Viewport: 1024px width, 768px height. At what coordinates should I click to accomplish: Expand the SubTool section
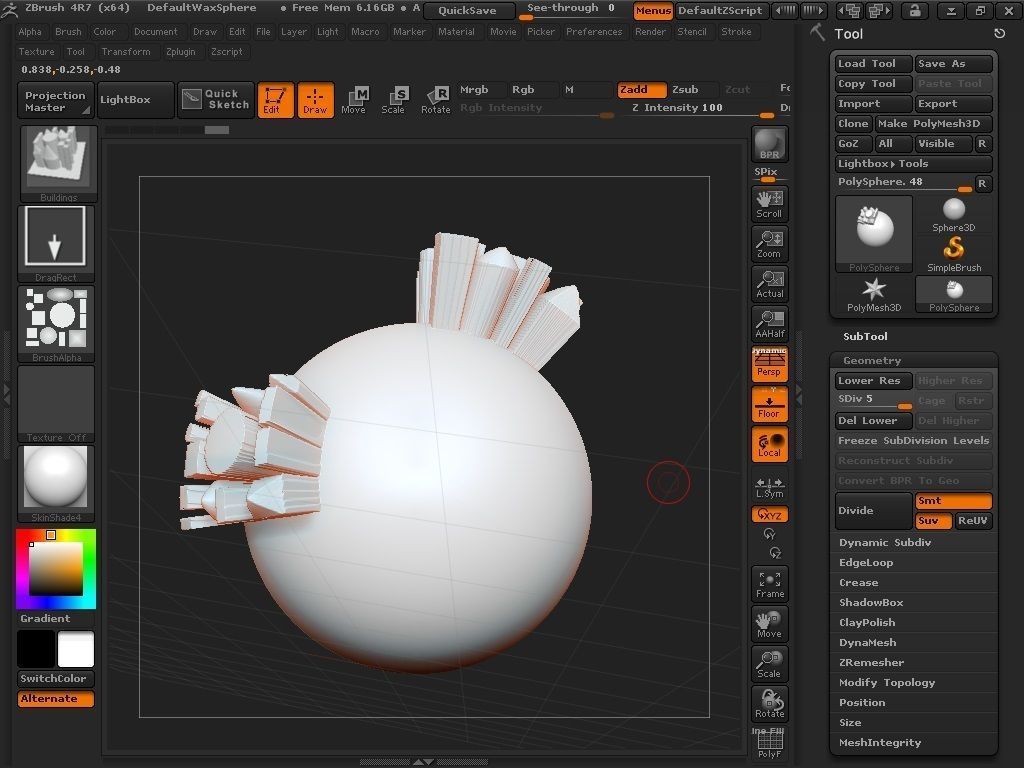[865, 336]
